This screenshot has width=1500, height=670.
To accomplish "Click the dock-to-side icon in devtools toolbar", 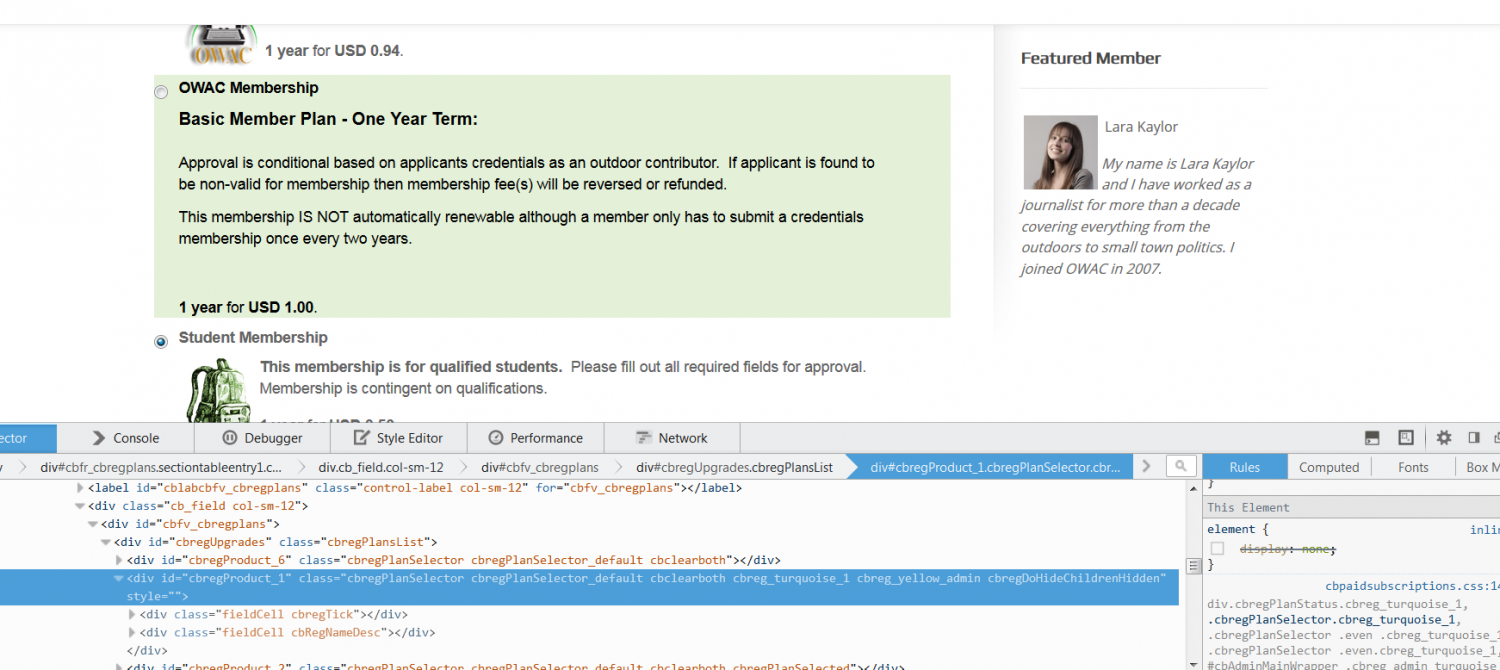I will point(1473,438).
